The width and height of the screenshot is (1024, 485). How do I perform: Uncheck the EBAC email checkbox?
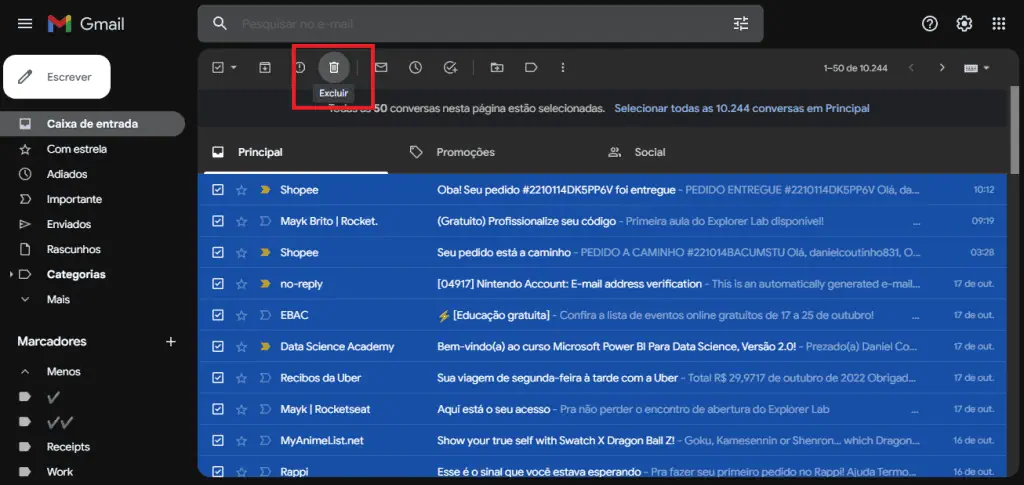tap(218, 315)
